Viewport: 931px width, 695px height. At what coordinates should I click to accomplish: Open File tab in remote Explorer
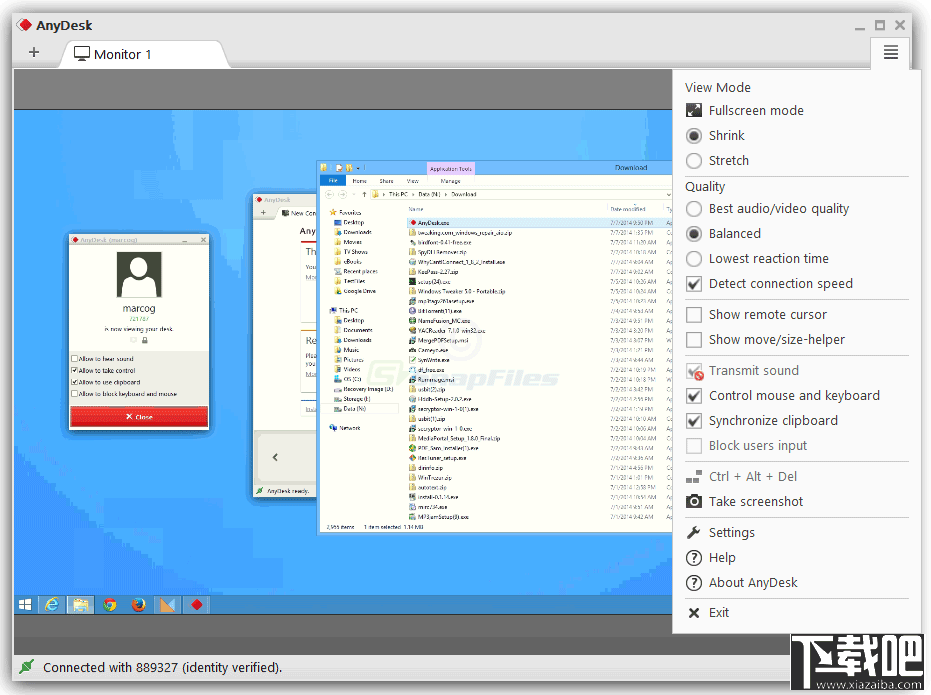point(333,180)
